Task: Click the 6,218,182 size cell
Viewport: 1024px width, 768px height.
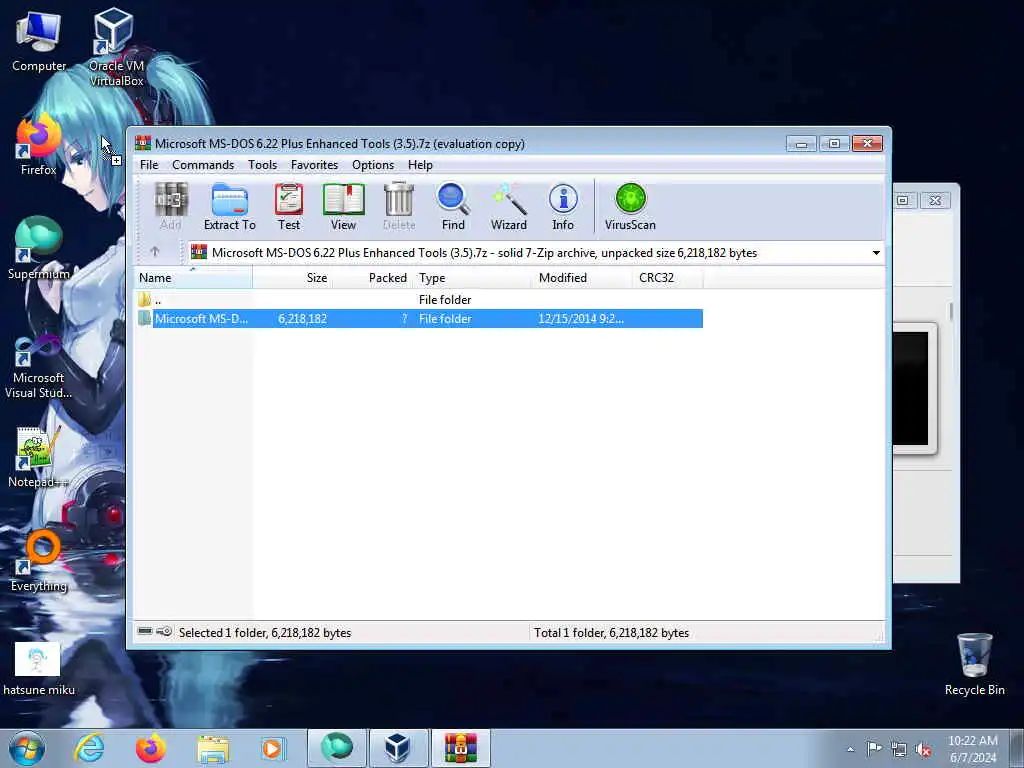Action: tap(302, 319)
